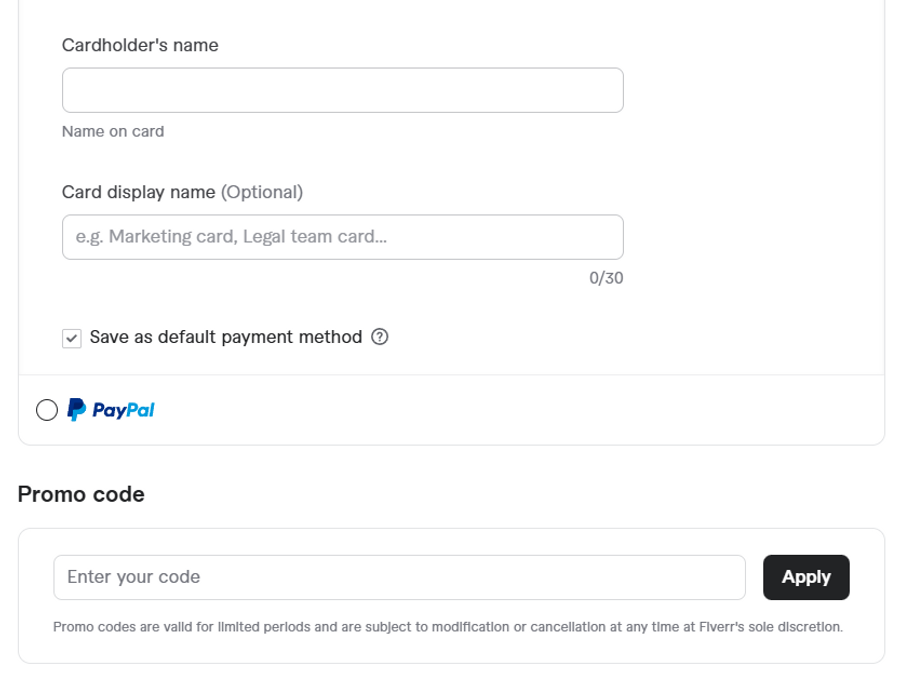Uncheck Save as default payment method checkbox

(72, 338)
